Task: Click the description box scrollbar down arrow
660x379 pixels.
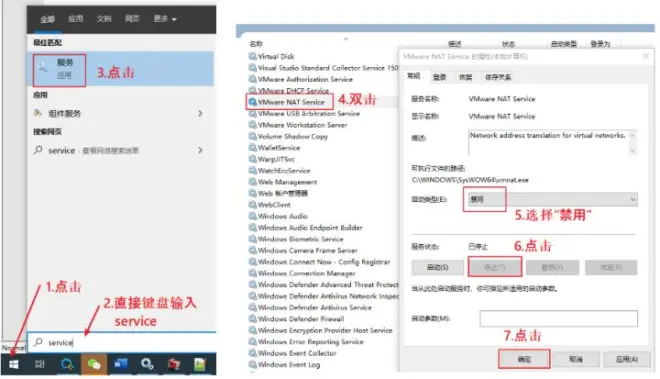Action: click(x=632, y=151)
